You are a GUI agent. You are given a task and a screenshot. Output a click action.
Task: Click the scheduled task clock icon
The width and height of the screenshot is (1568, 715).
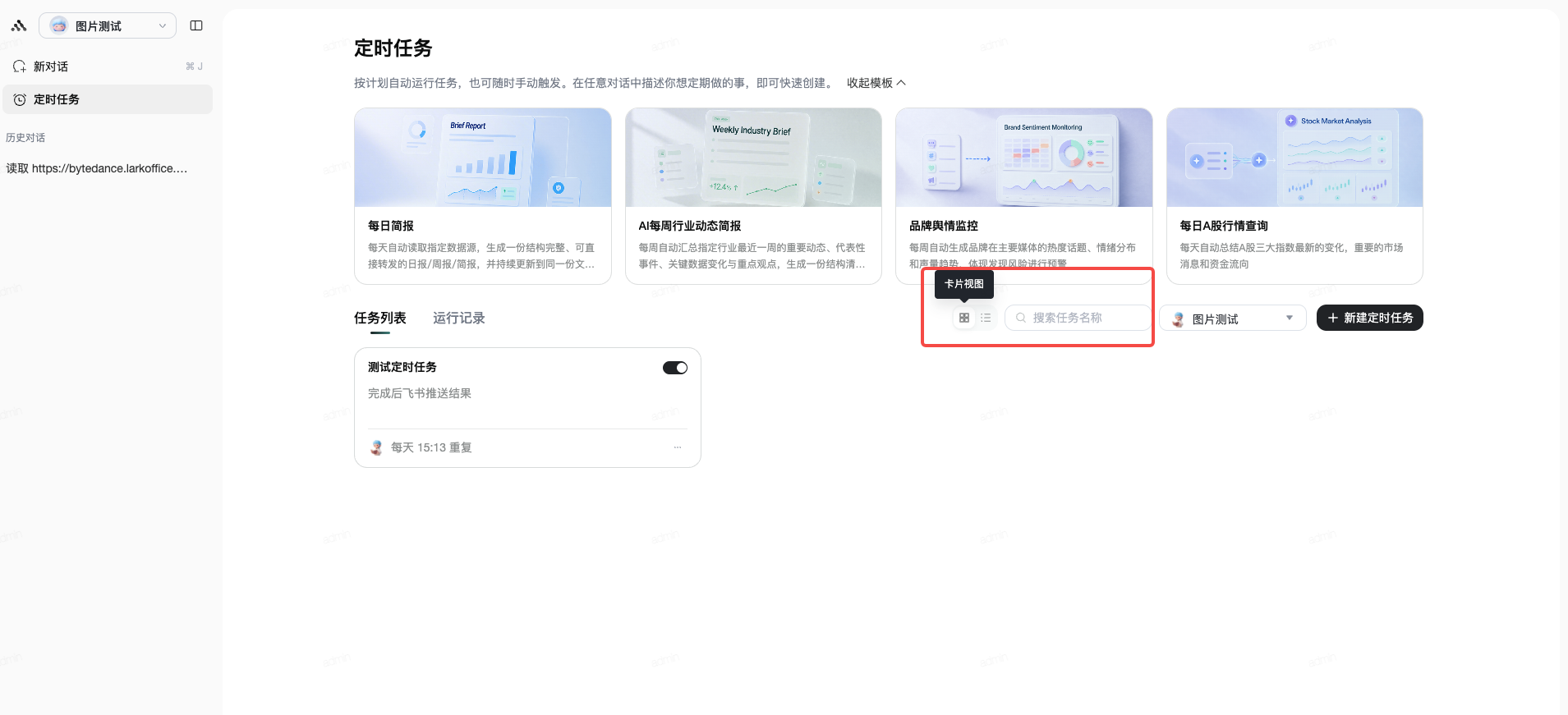pos(20,99)
